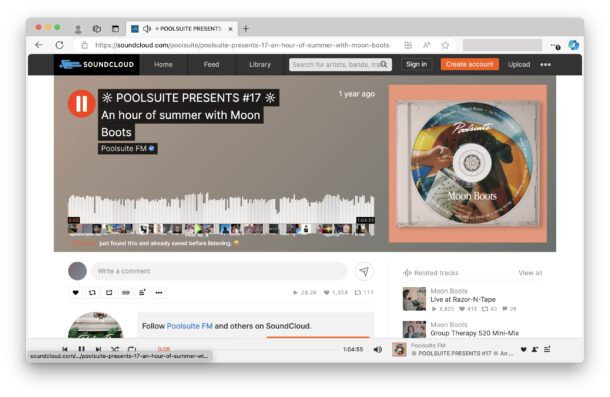Toggle shuffle in the bottom player
Viewport: 610px width, 397px height.
click(x=115, y=349)
